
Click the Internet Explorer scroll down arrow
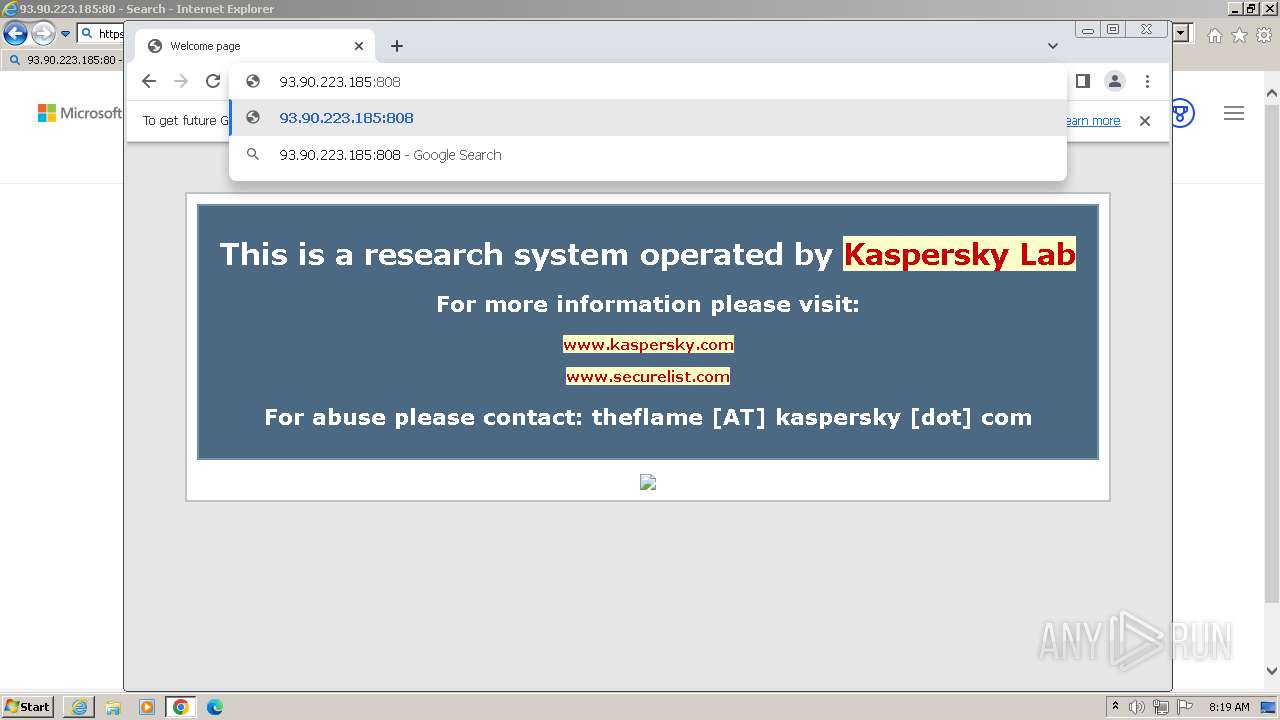pyautogui.click(x=1272, y=672)
